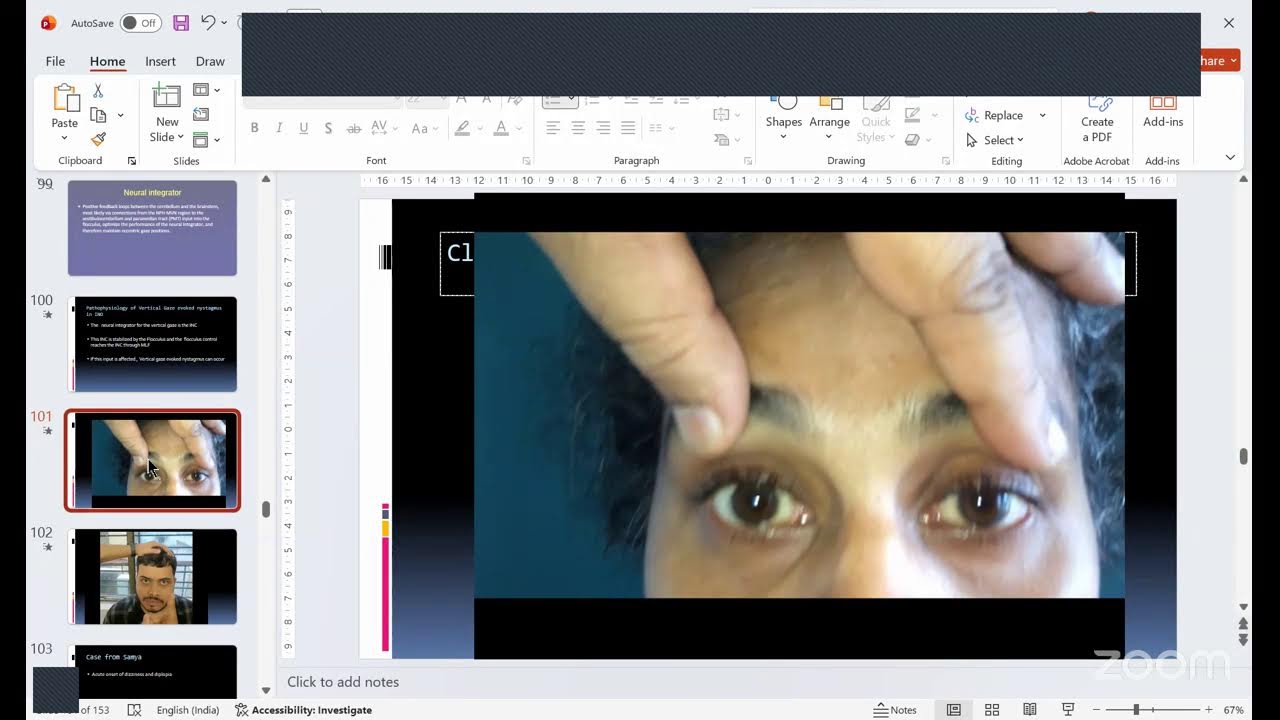1280x720 pixels.
Task: Click the Paste clipboard icon
Action: point(65,99)
